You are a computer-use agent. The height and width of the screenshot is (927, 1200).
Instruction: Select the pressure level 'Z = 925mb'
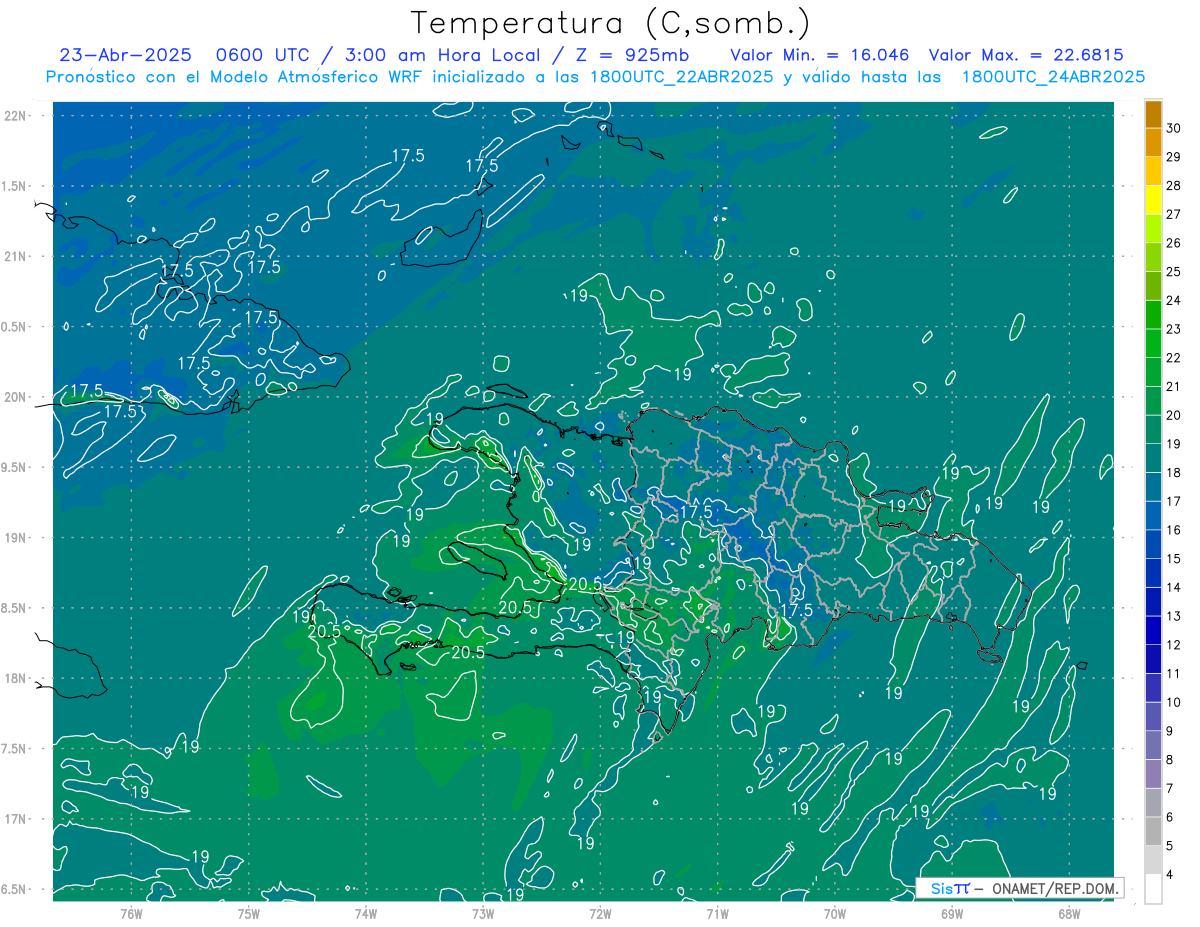click(632, 55)
